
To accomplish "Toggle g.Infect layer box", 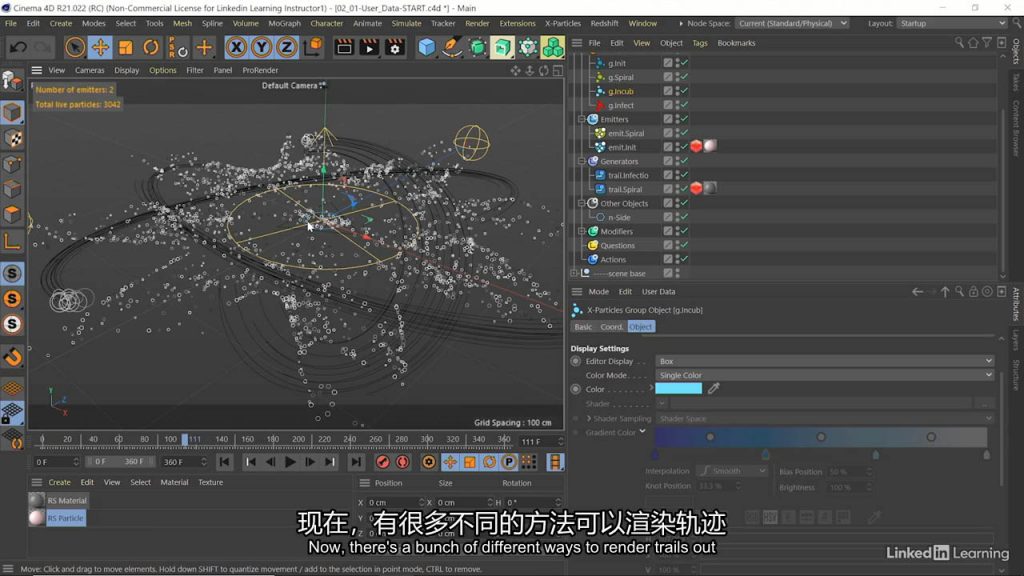I will [x=667, y=104].
